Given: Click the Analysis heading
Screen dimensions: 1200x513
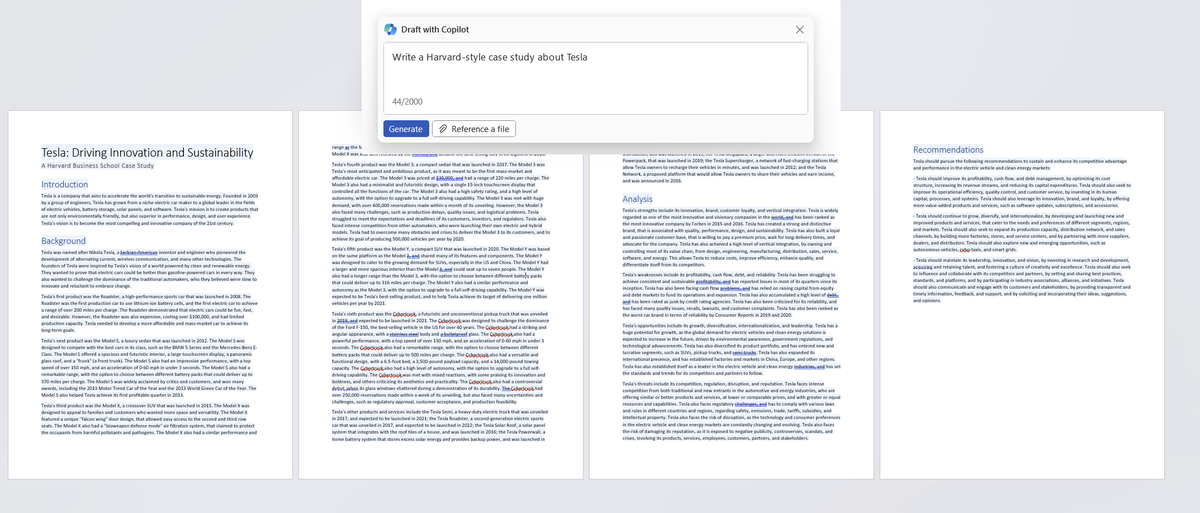Looking at the screenshot, I should coord(637,200).
